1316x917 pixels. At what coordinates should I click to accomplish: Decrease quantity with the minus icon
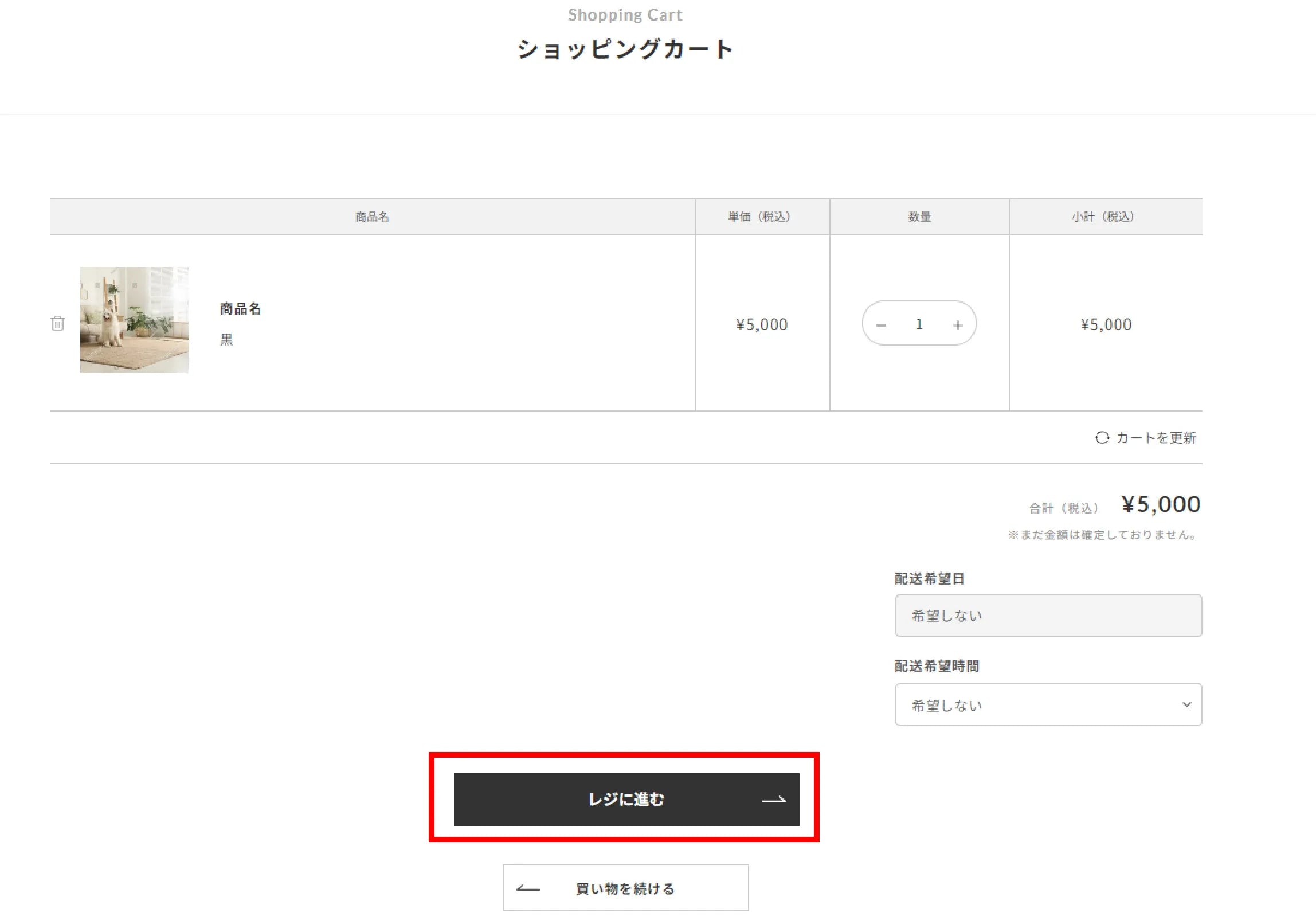(882, 325)
